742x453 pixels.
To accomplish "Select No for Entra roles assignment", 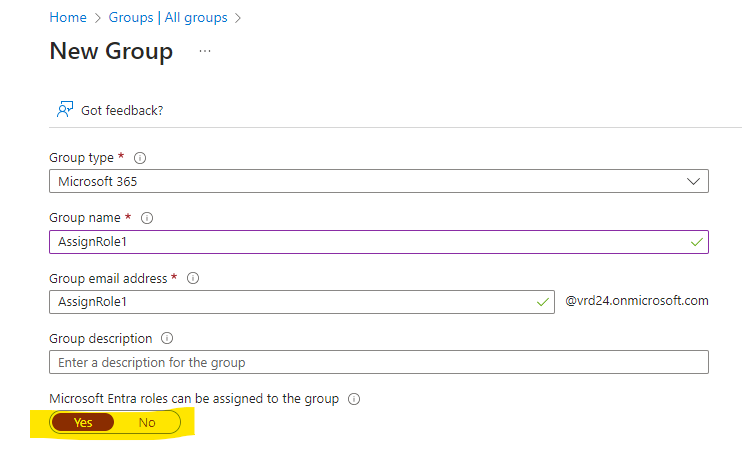I will point(147,422).
